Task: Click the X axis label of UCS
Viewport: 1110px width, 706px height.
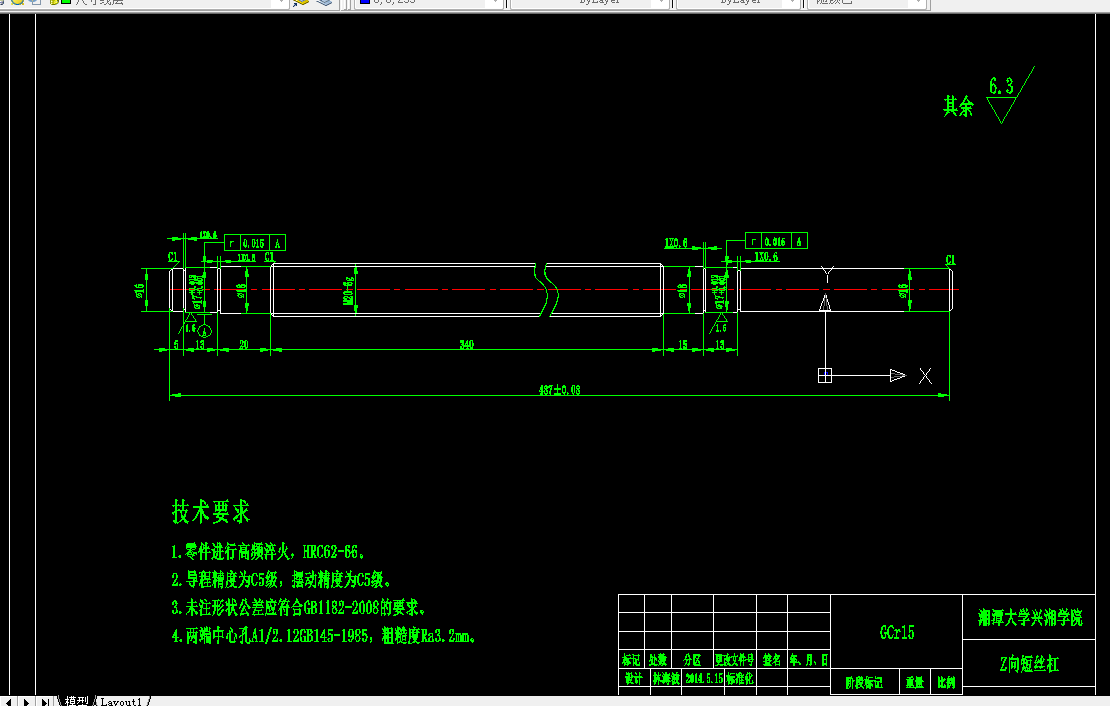Action: 925,376
